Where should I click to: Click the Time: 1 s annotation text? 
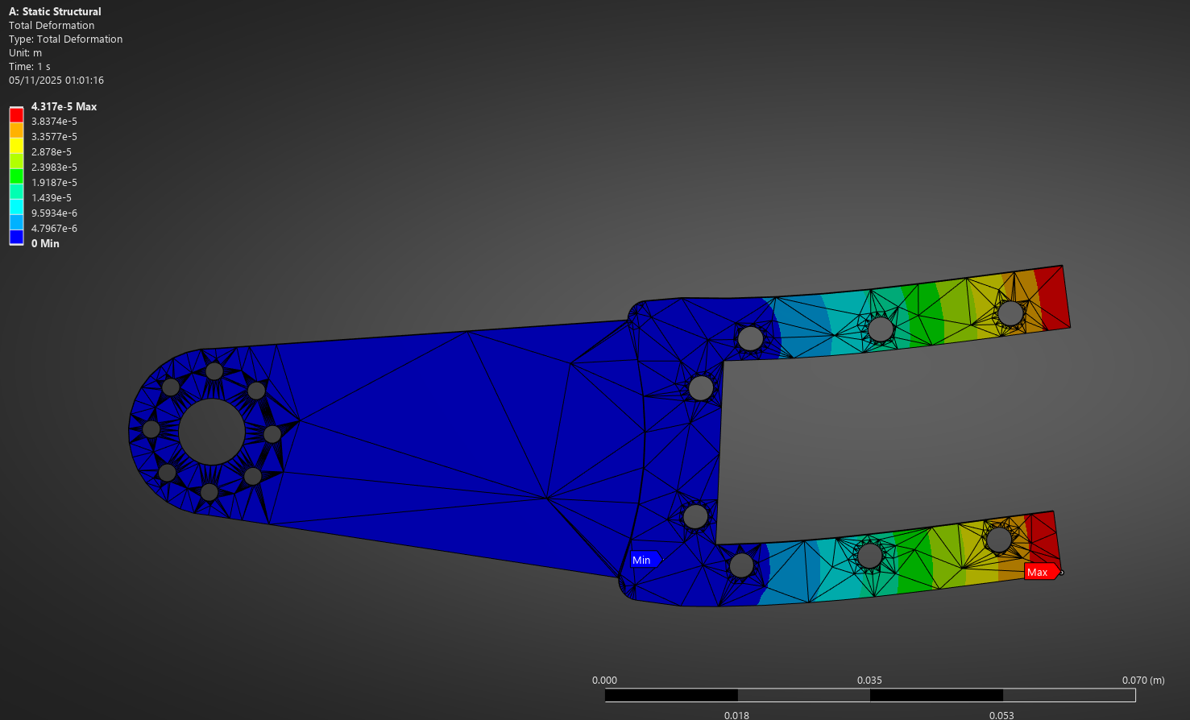[x=31, y=66]
